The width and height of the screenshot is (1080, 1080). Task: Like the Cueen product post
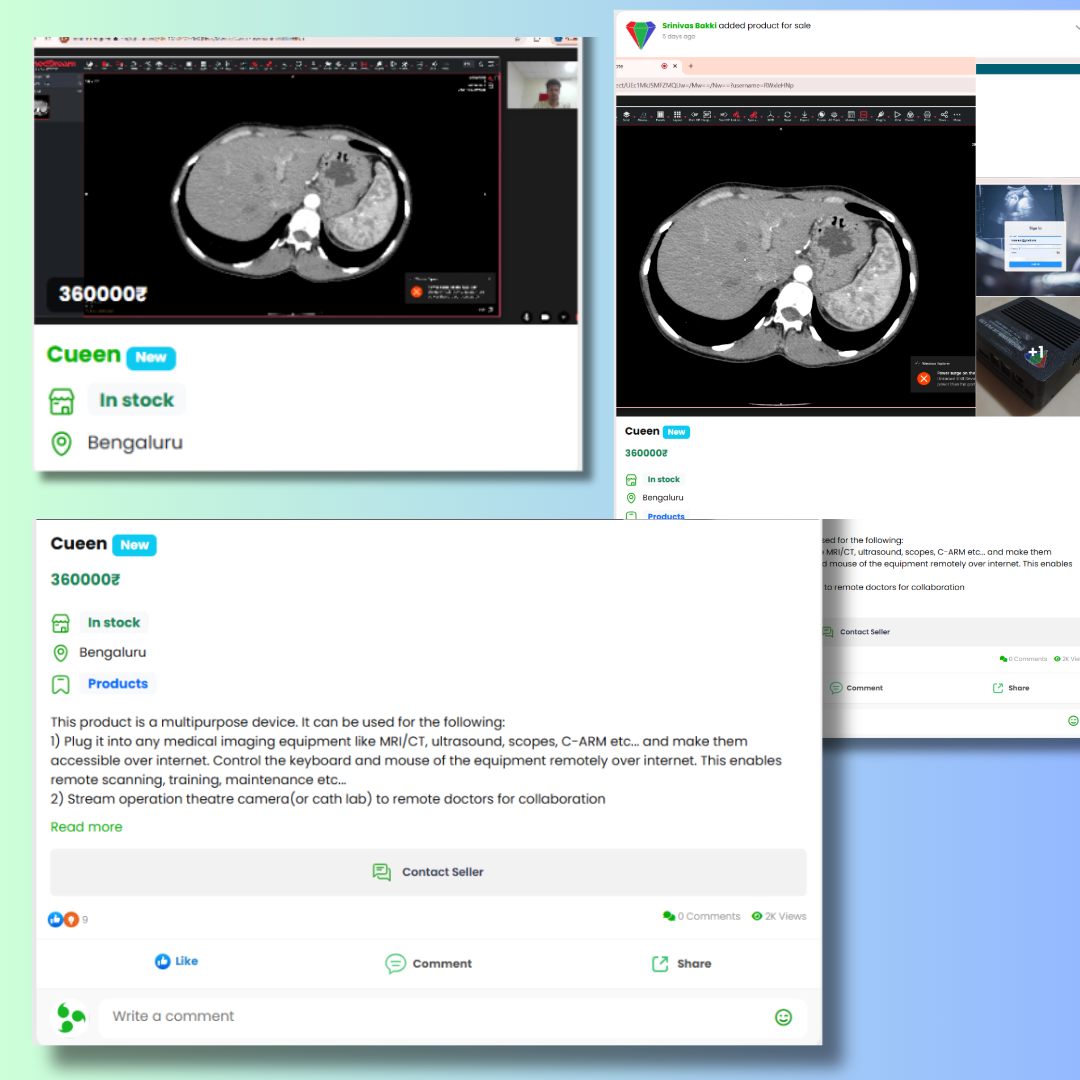[176, 962]
